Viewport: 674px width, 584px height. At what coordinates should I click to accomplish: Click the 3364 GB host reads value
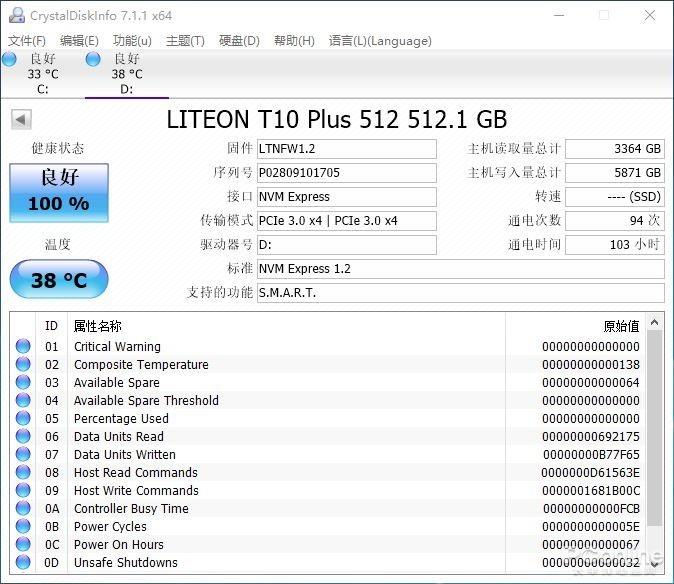tap(615, 149)
